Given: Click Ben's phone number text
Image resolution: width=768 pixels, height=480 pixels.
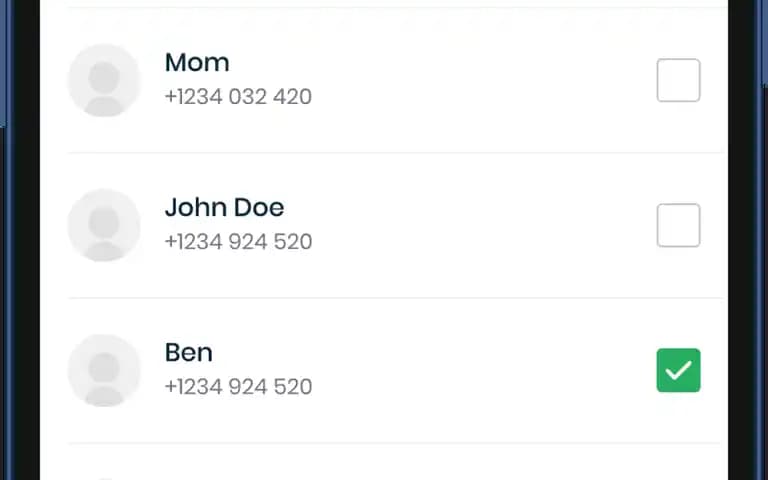Looking at the screenshot, I should point(239,386).
